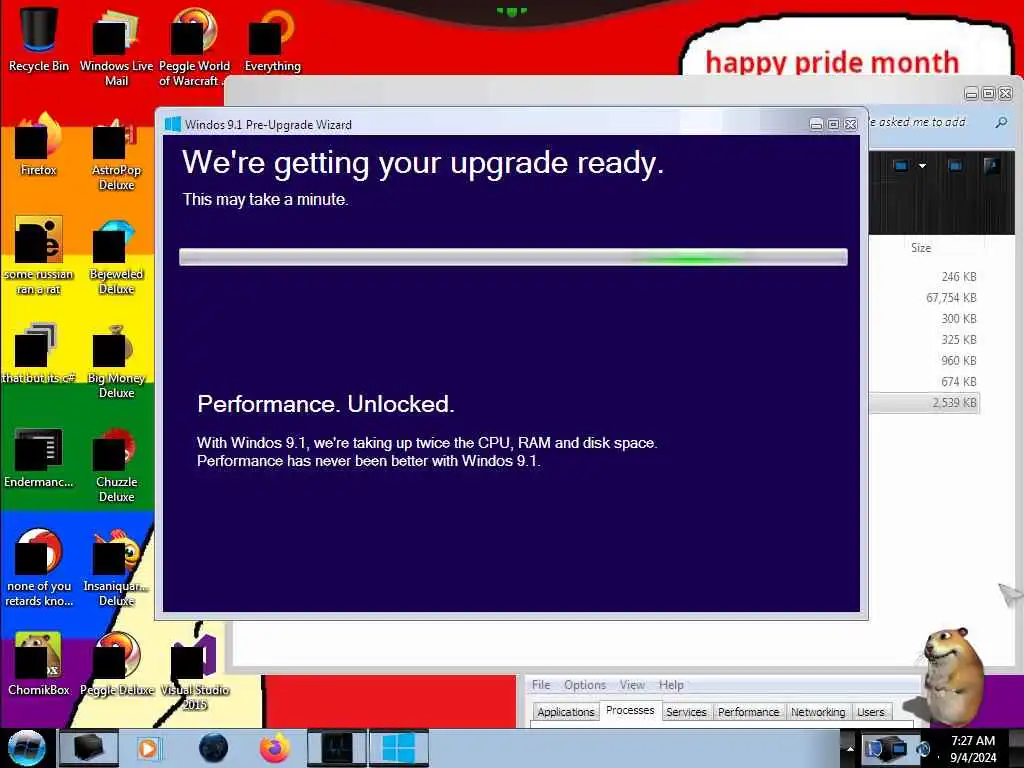Click the change view icon in Explorer

pyautogui.click(x=901, y=166)
